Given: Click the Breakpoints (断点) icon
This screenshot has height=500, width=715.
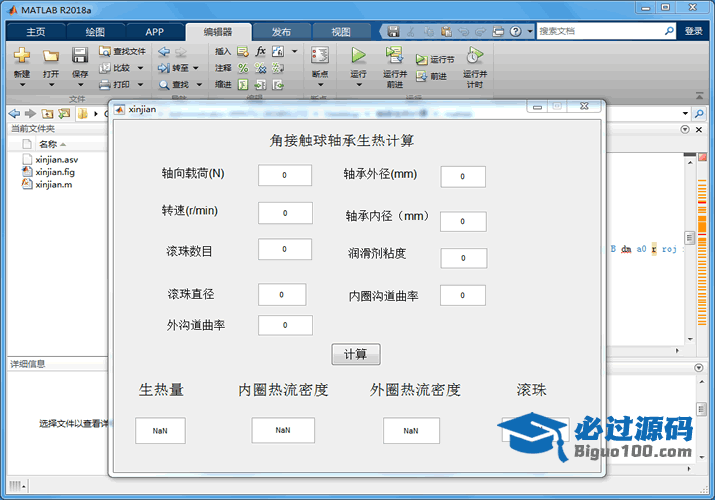Looking at the screenshot, I should click(x=320, y=56).
